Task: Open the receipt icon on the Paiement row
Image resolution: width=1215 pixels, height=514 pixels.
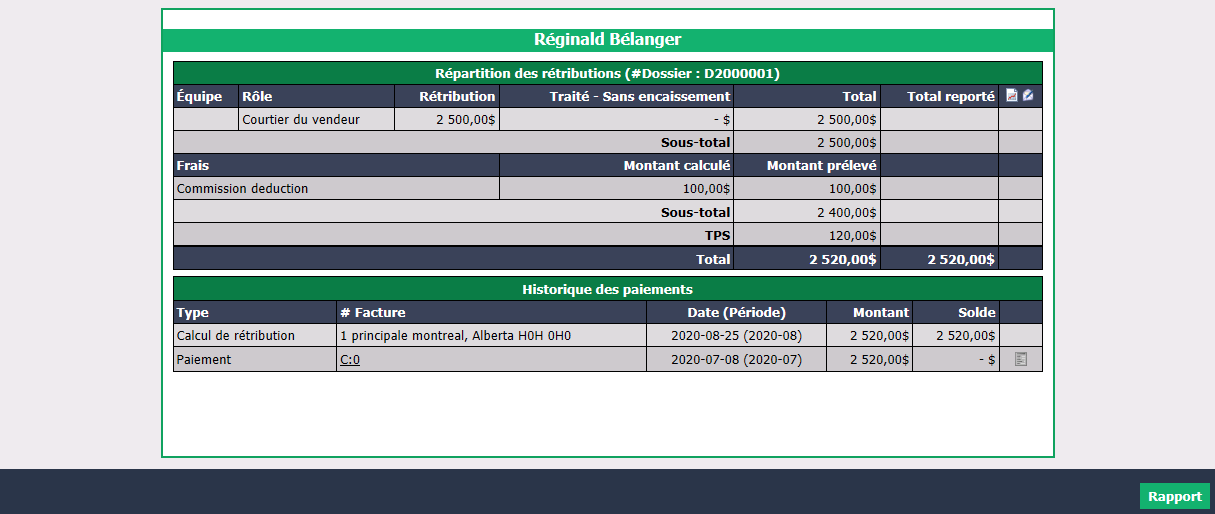Action: (x=1021, y=359)
